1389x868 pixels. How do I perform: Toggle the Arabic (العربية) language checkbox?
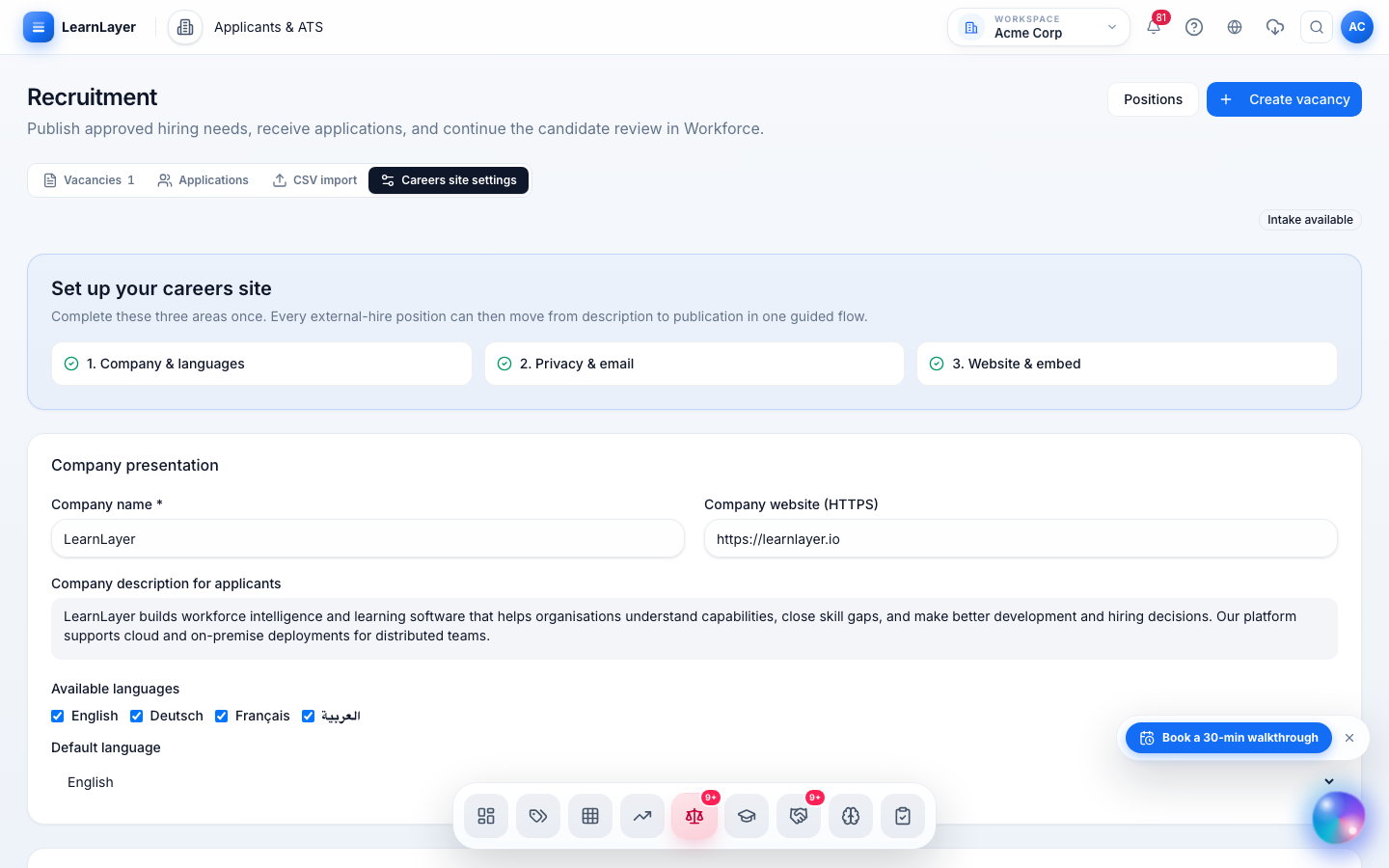(309, 716)
